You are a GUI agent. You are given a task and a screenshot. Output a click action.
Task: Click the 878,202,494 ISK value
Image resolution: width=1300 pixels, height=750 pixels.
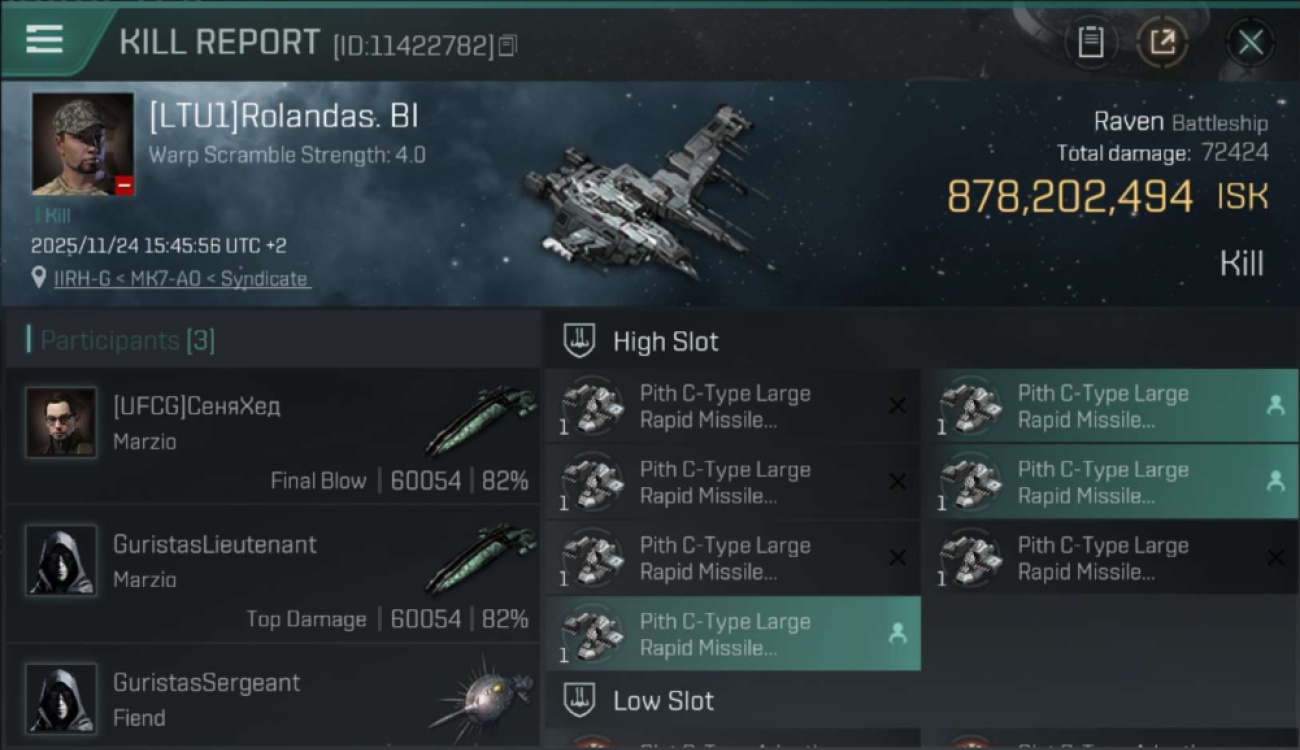(x=1070, y=197)
